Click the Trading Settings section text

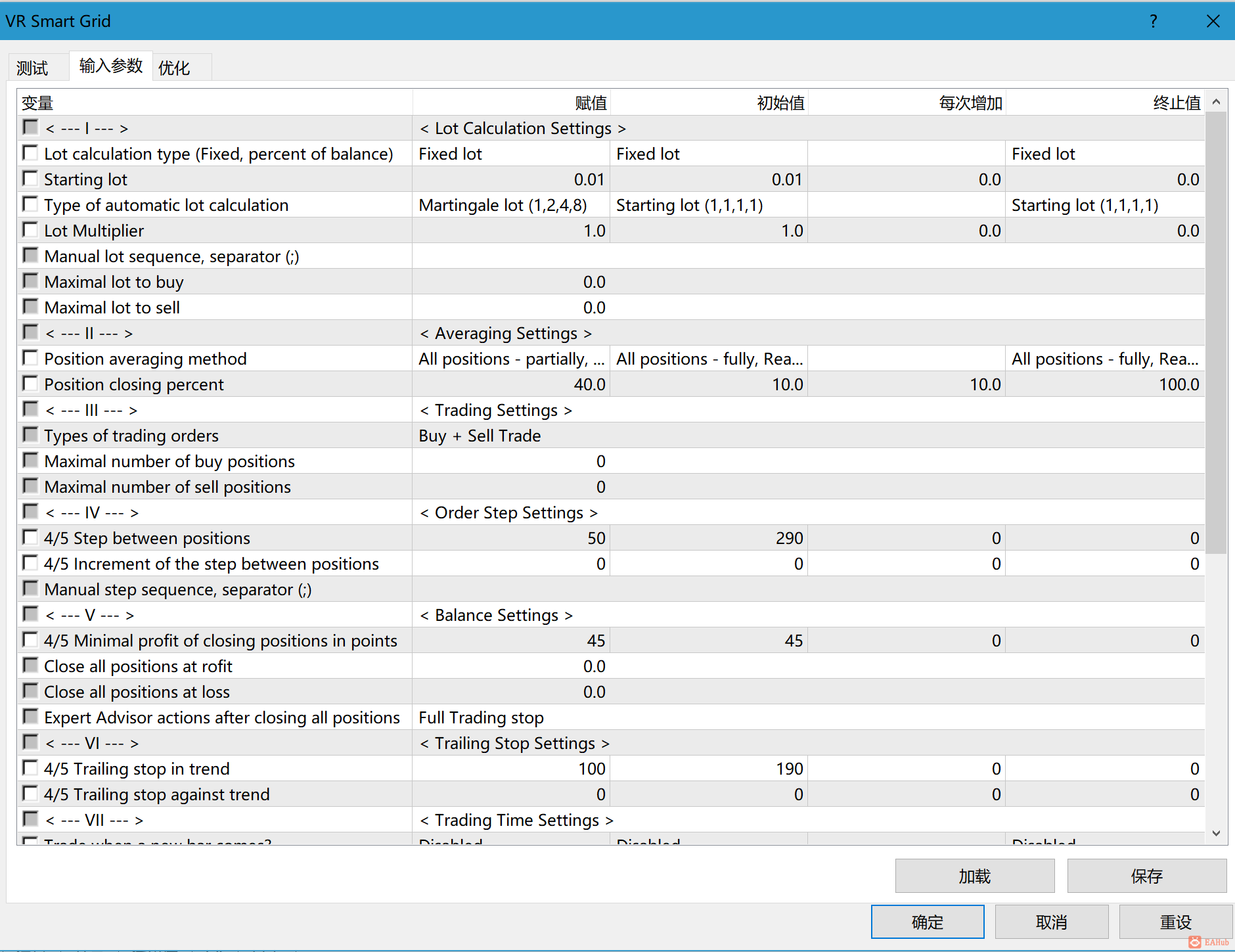coord(496,410)
